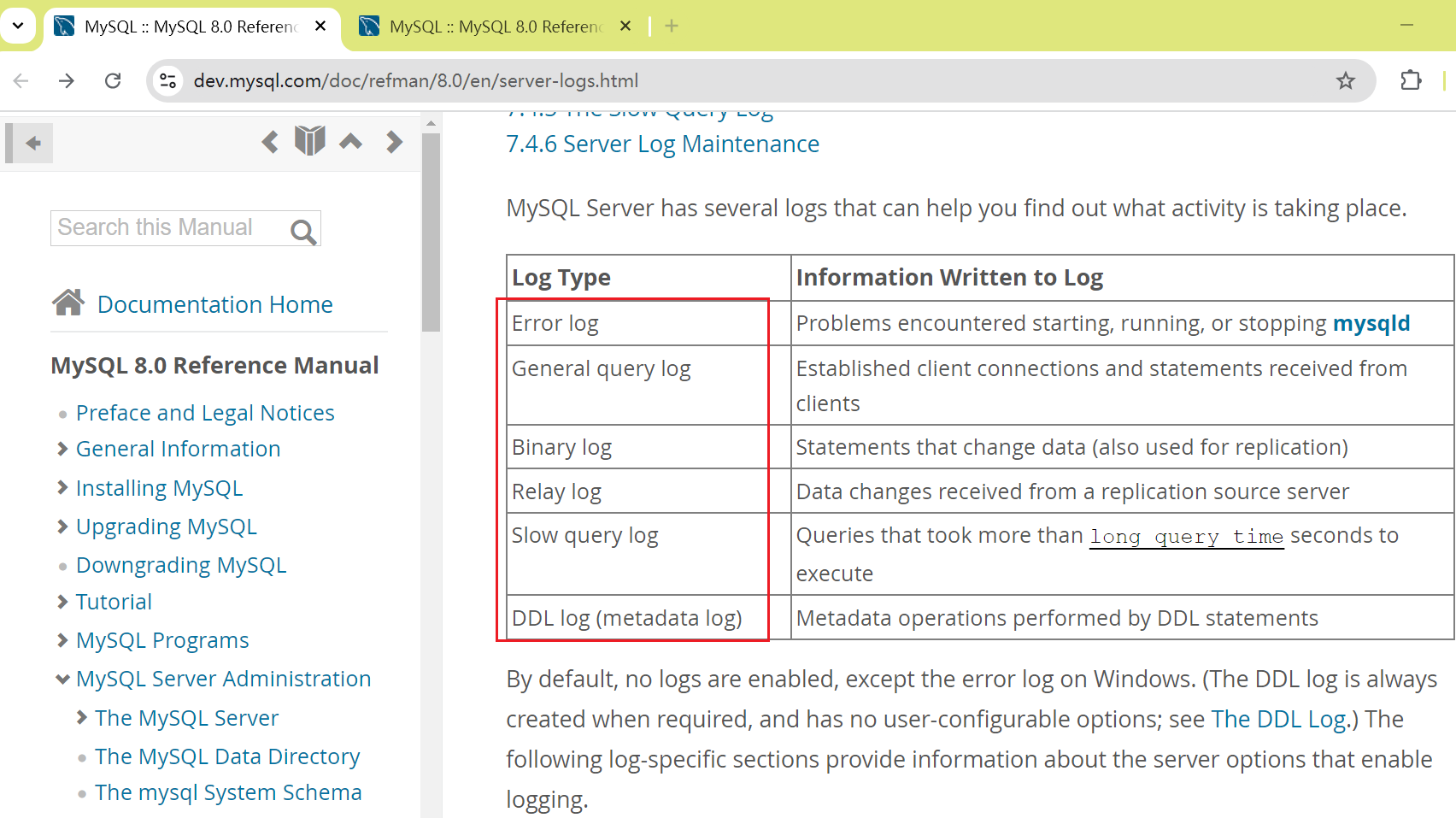Image resolution: width=1456 pixels, height=818 pixels.
Task: Click the 'Log Type' column header
Action: [x=649, y=278]
